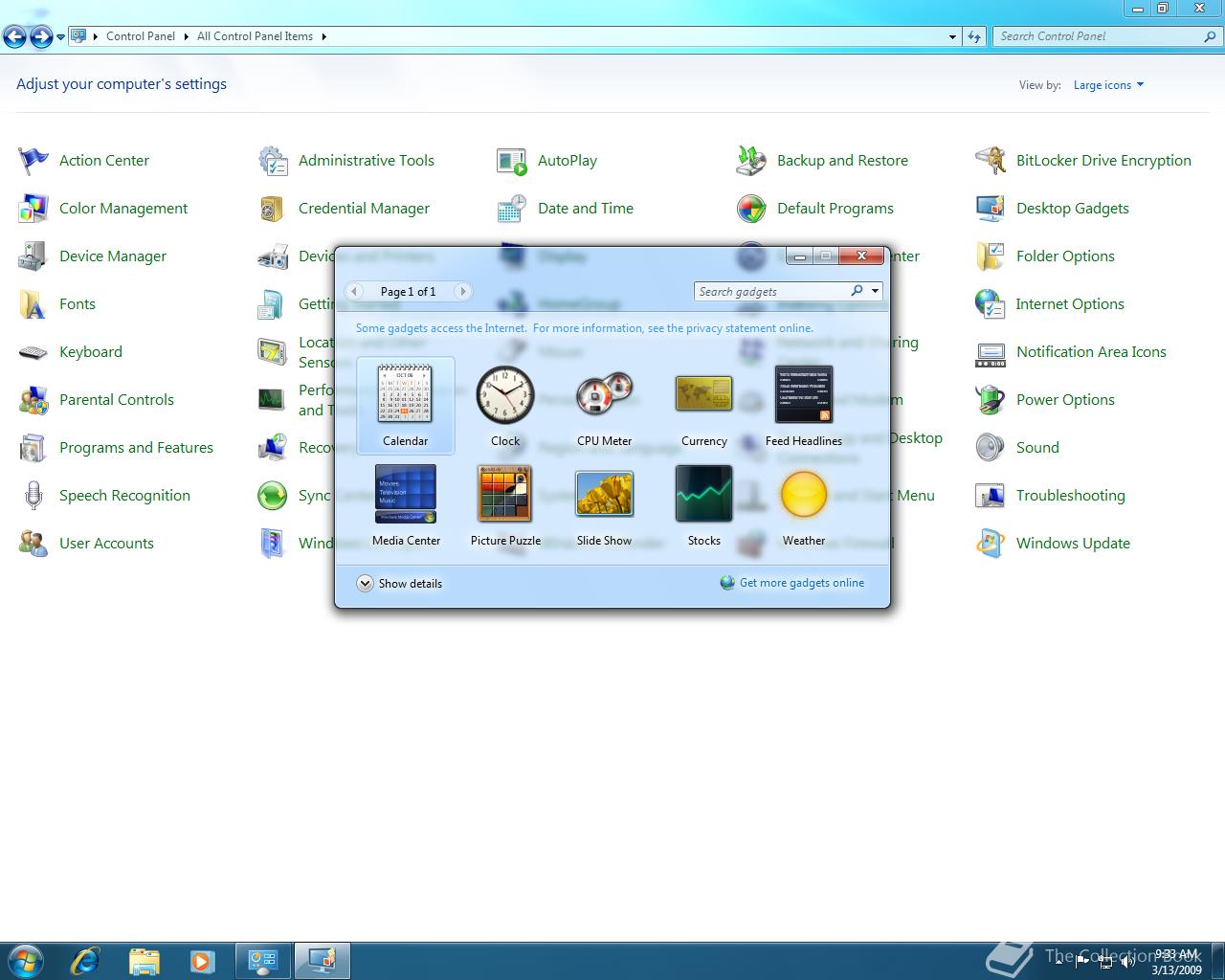1225x980 pixels.
Task: Refresh the Control Panel address bar
Action: 974,36
